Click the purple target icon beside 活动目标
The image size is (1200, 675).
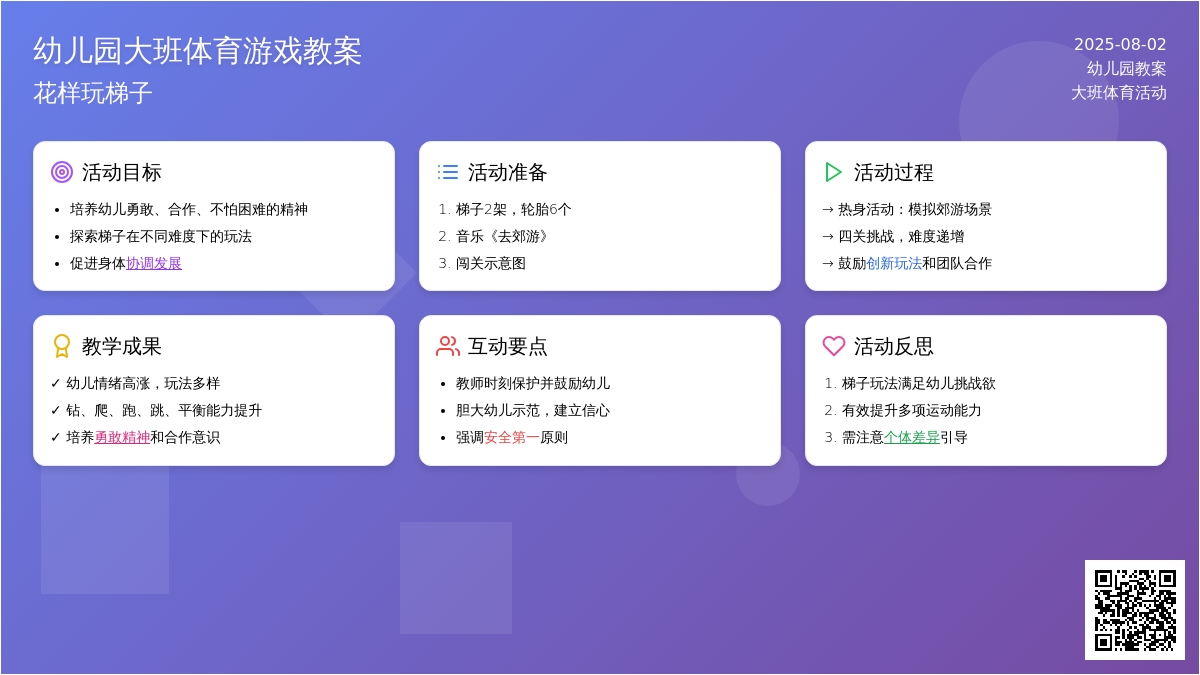click(62, 172)
